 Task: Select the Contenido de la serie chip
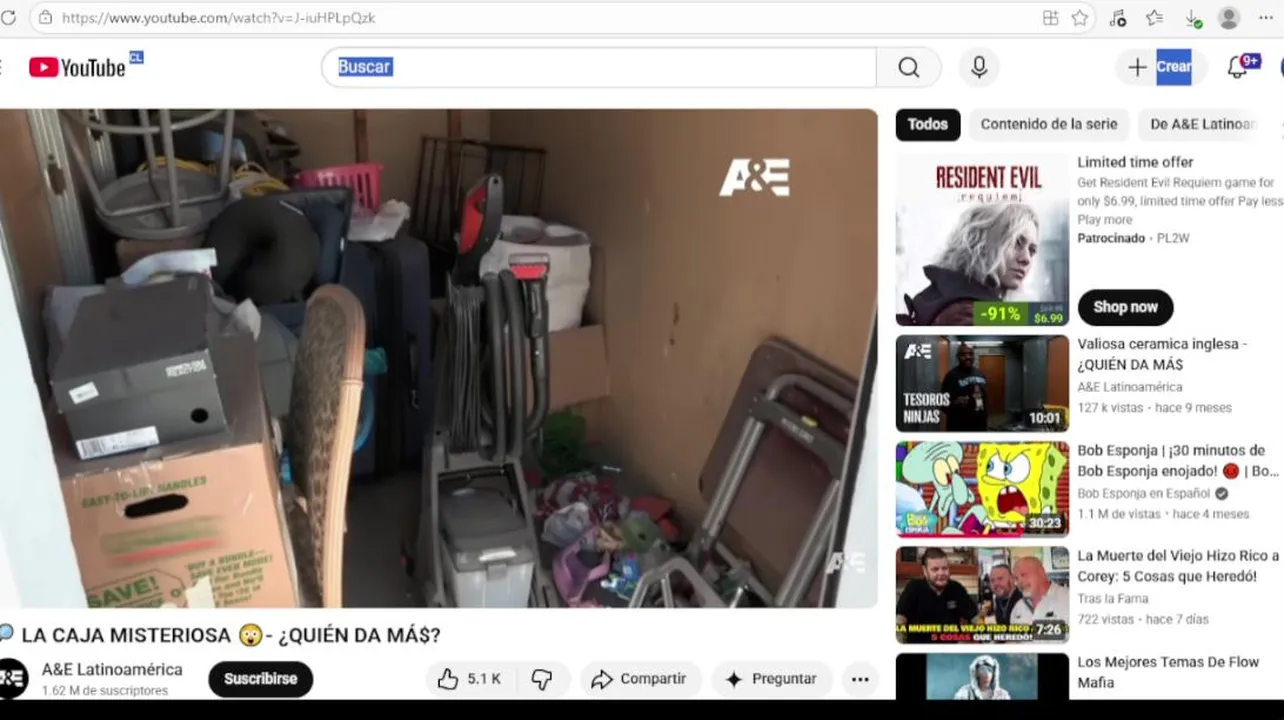pyautogui.click(x=1049, y=124)
